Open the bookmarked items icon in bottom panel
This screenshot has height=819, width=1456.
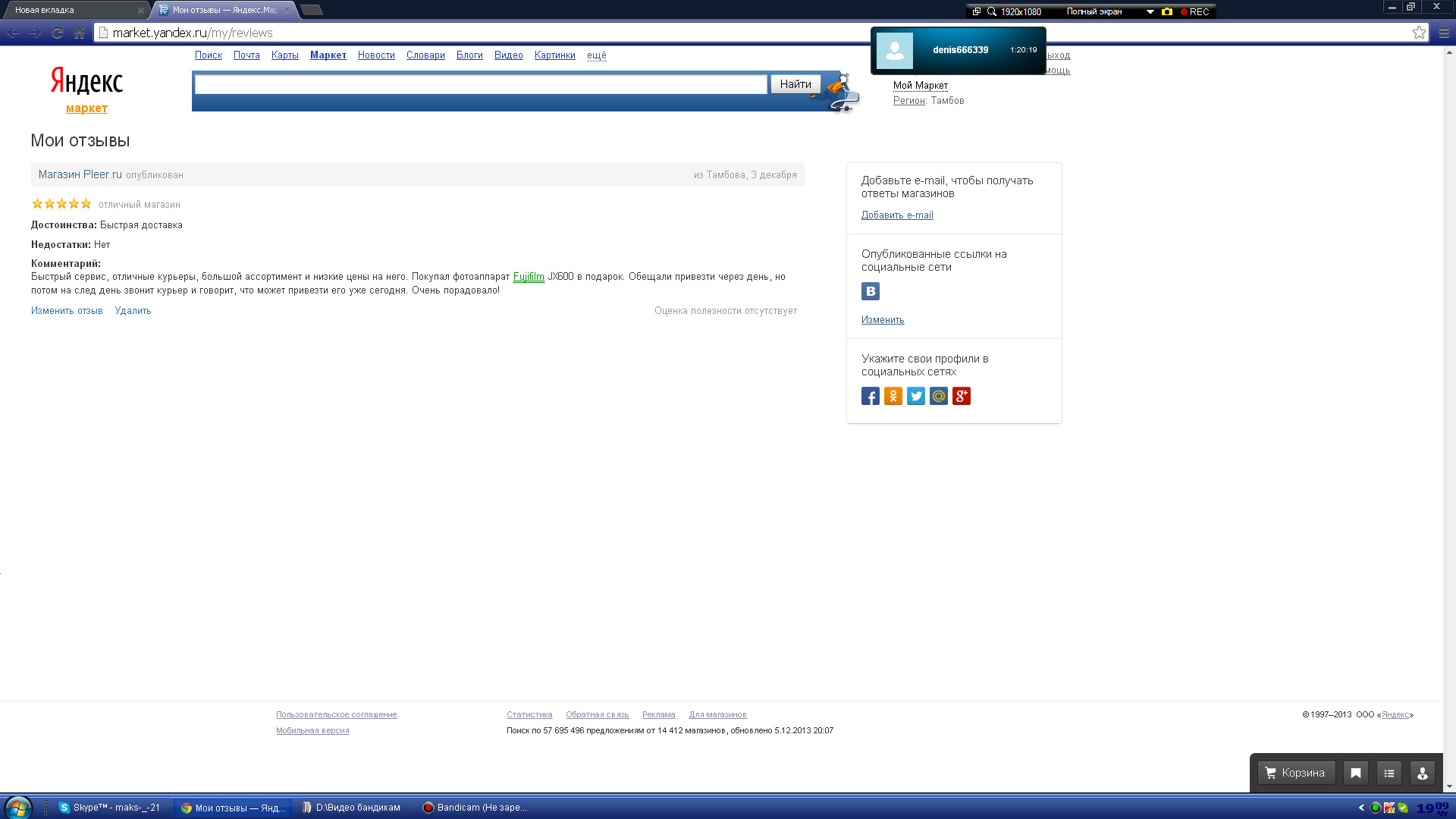coord(1356,773)
